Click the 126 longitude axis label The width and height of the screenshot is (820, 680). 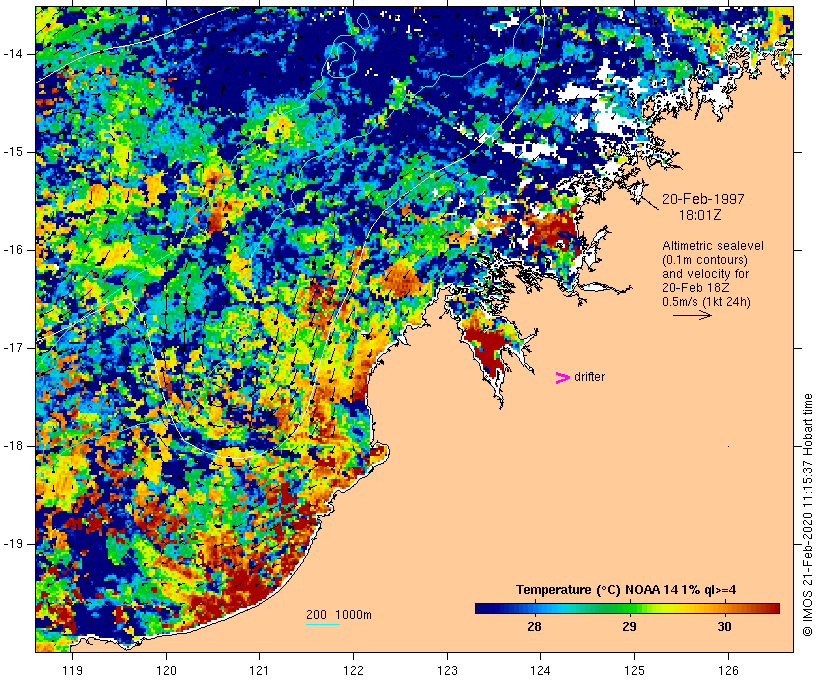[728, 670]
